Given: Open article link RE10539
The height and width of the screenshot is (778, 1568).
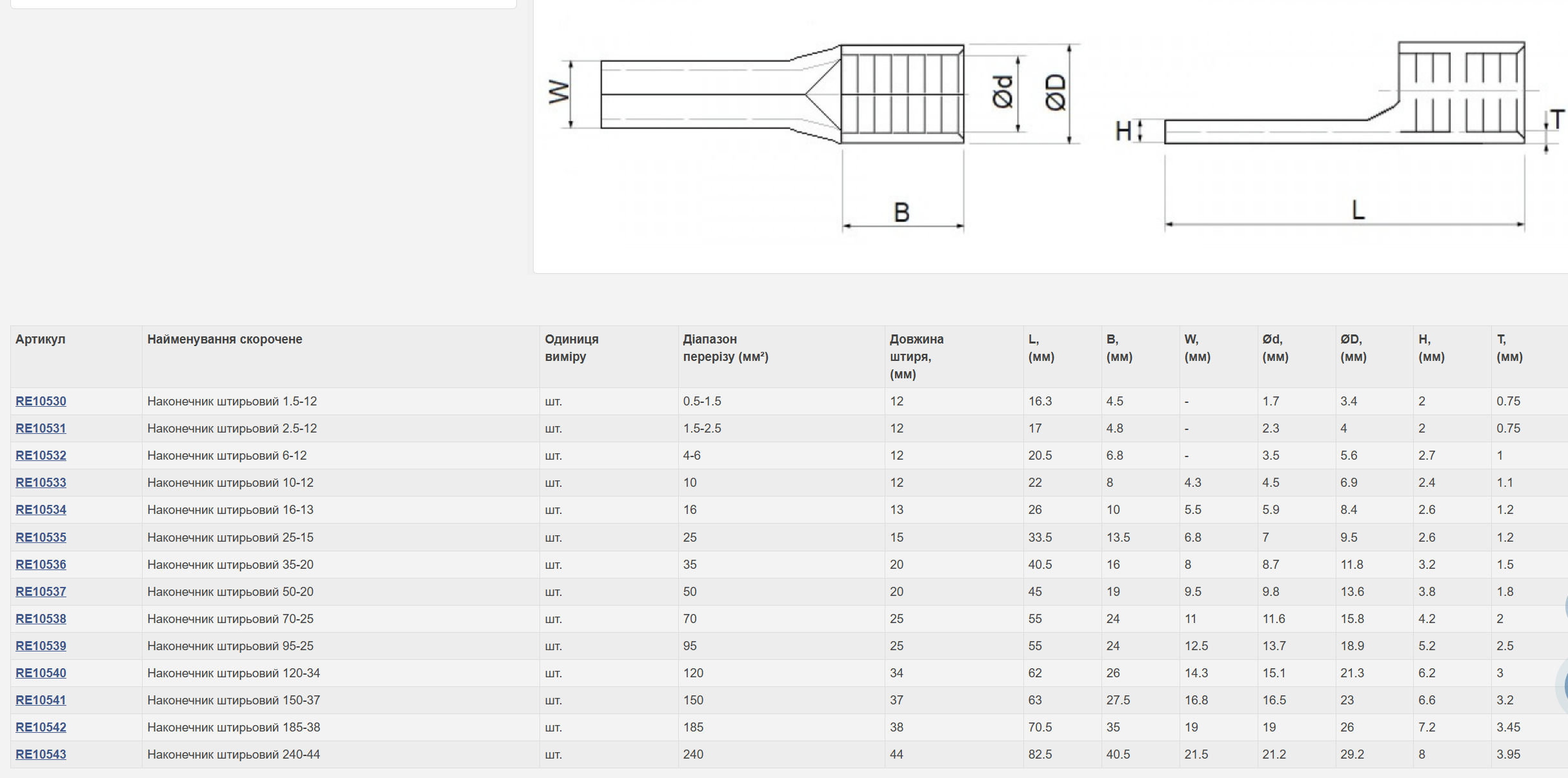Looking at the screenshot, I should point(41,646).
